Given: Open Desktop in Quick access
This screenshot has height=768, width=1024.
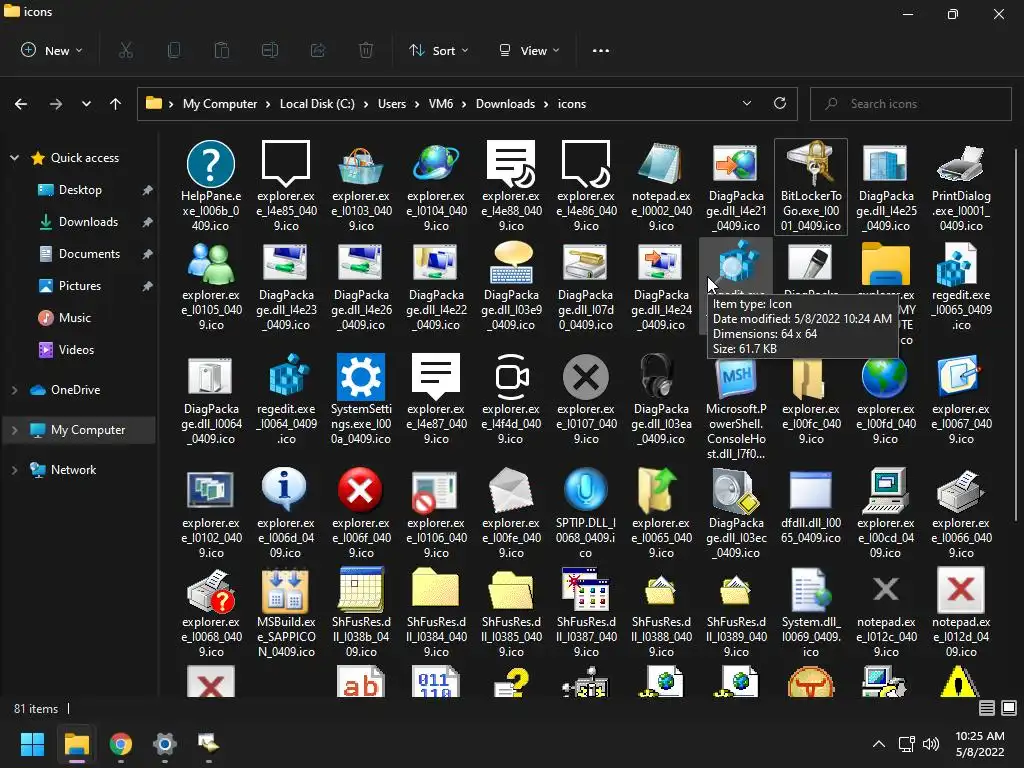Looking at the screenshot, I should coord(80,189).
